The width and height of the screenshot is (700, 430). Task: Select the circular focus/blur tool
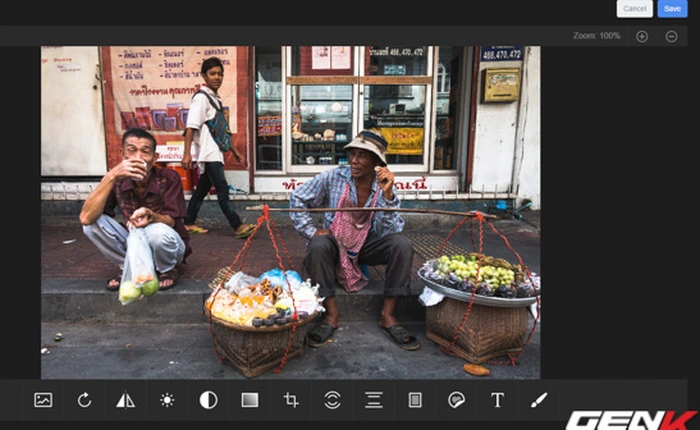click(333, 400)
